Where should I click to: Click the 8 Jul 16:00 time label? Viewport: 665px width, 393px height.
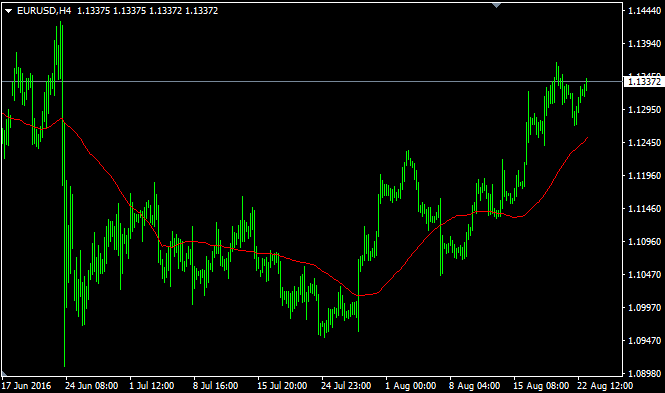[215, 386]
